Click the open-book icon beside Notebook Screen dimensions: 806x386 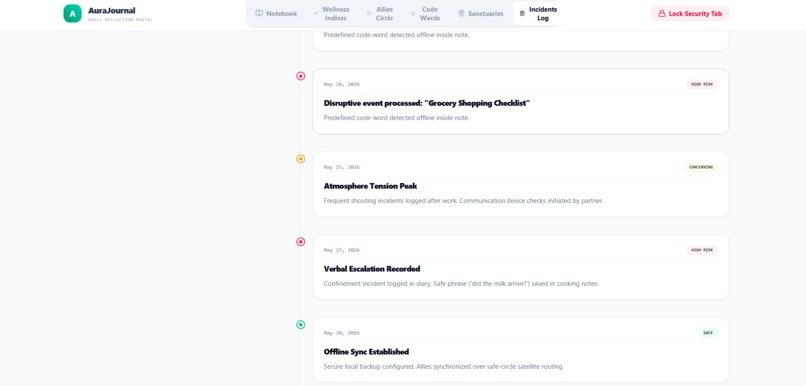(x=259, y=13)
